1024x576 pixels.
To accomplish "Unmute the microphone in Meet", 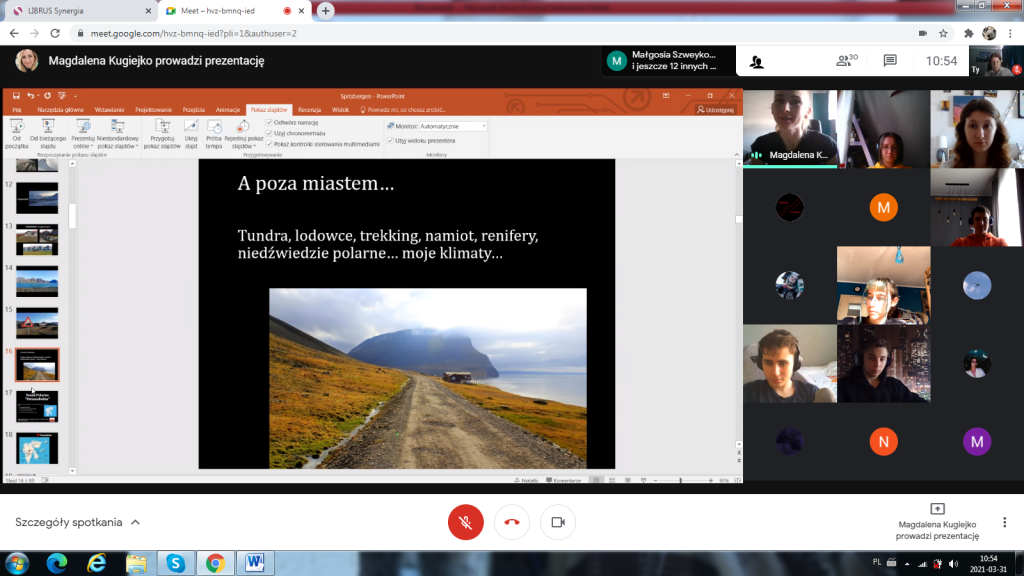I will (465, 522).
